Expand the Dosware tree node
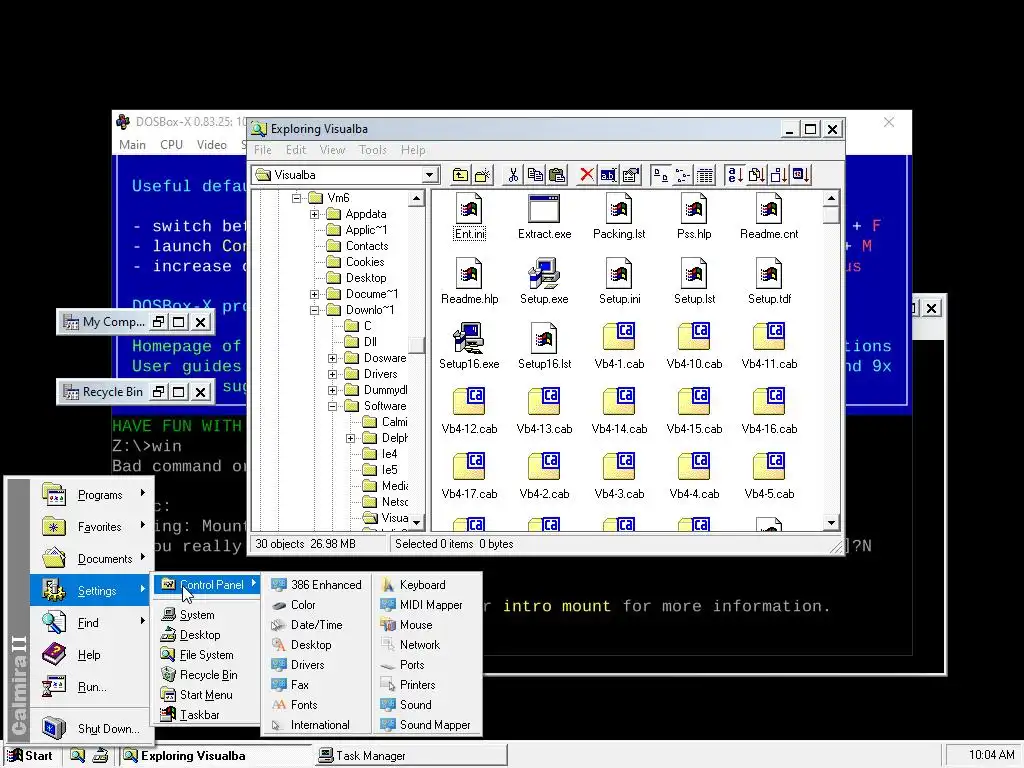 point(332,359)
